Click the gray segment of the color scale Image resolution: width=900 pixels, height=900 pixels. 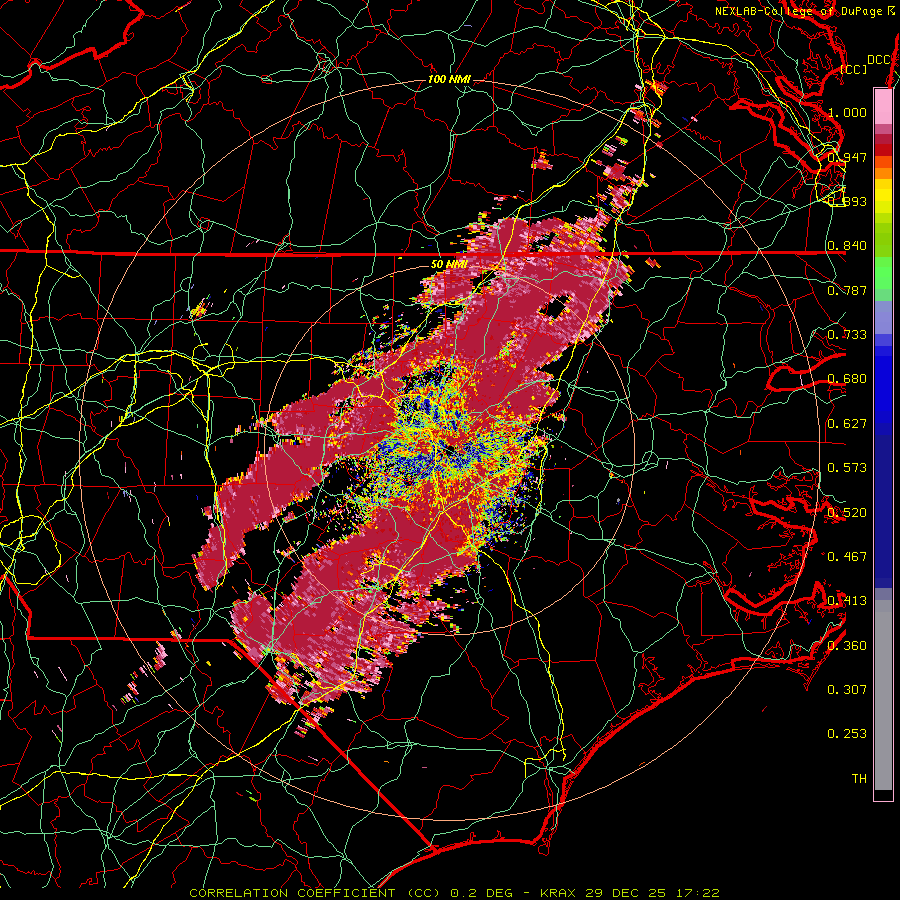point(883,695)
